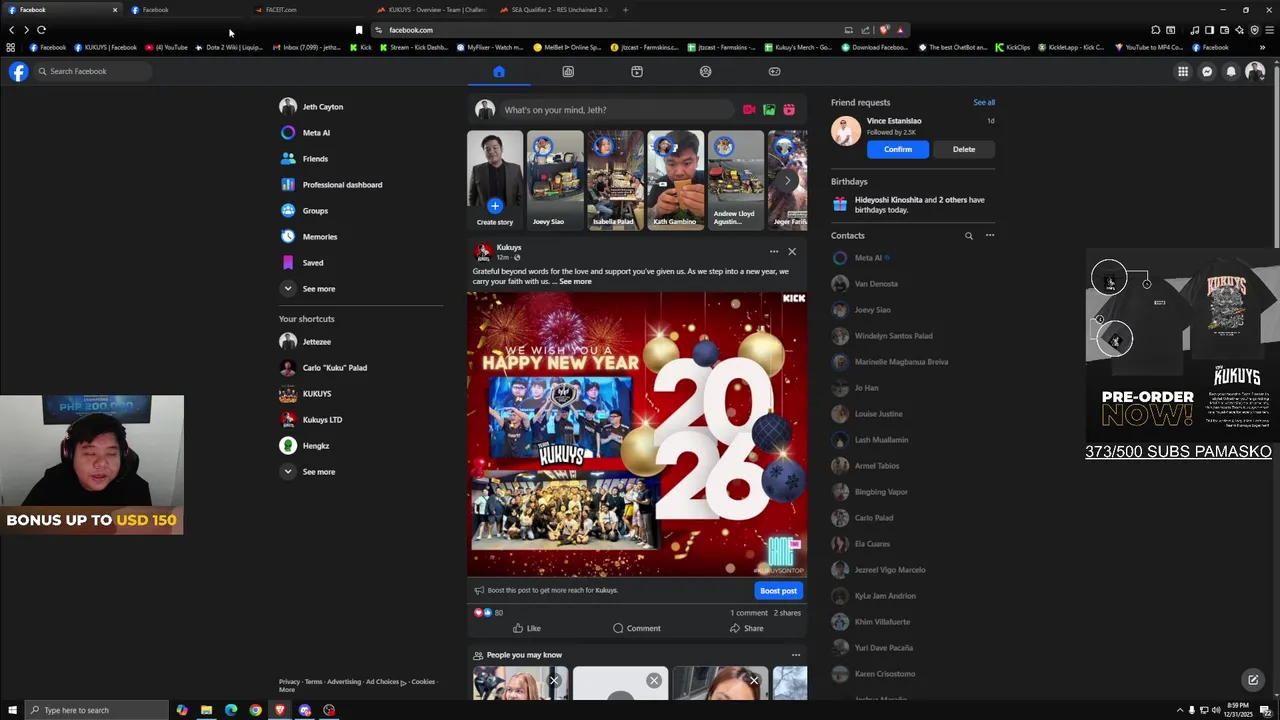
Task: Open Professional dashboard in sidebar
Action: point(360,185)
